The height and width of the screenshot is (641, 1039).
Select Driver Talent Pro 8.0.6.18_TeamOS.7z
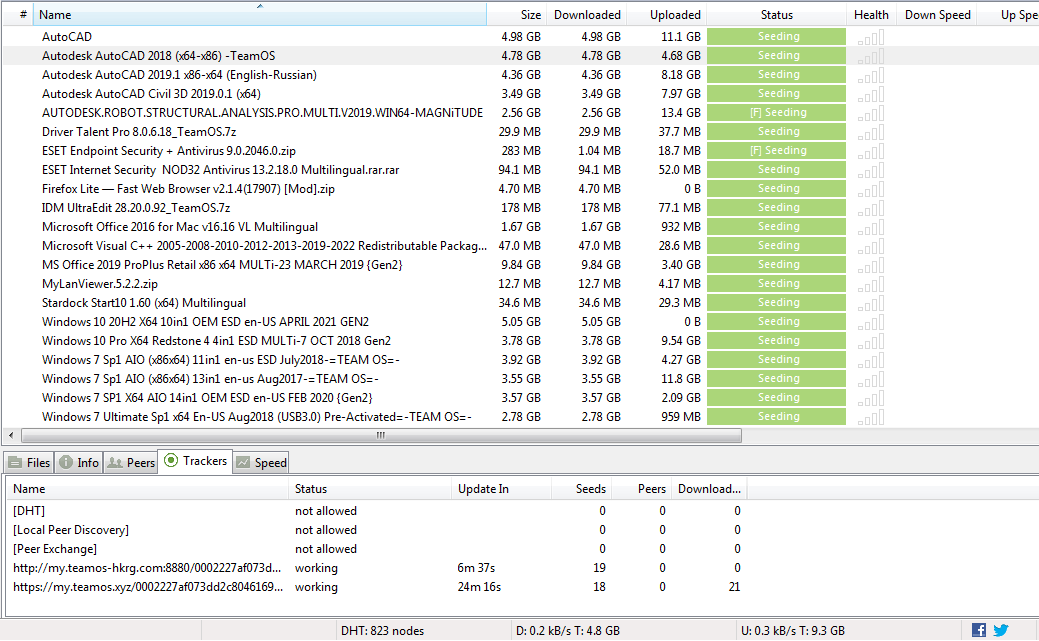(139, 132)
